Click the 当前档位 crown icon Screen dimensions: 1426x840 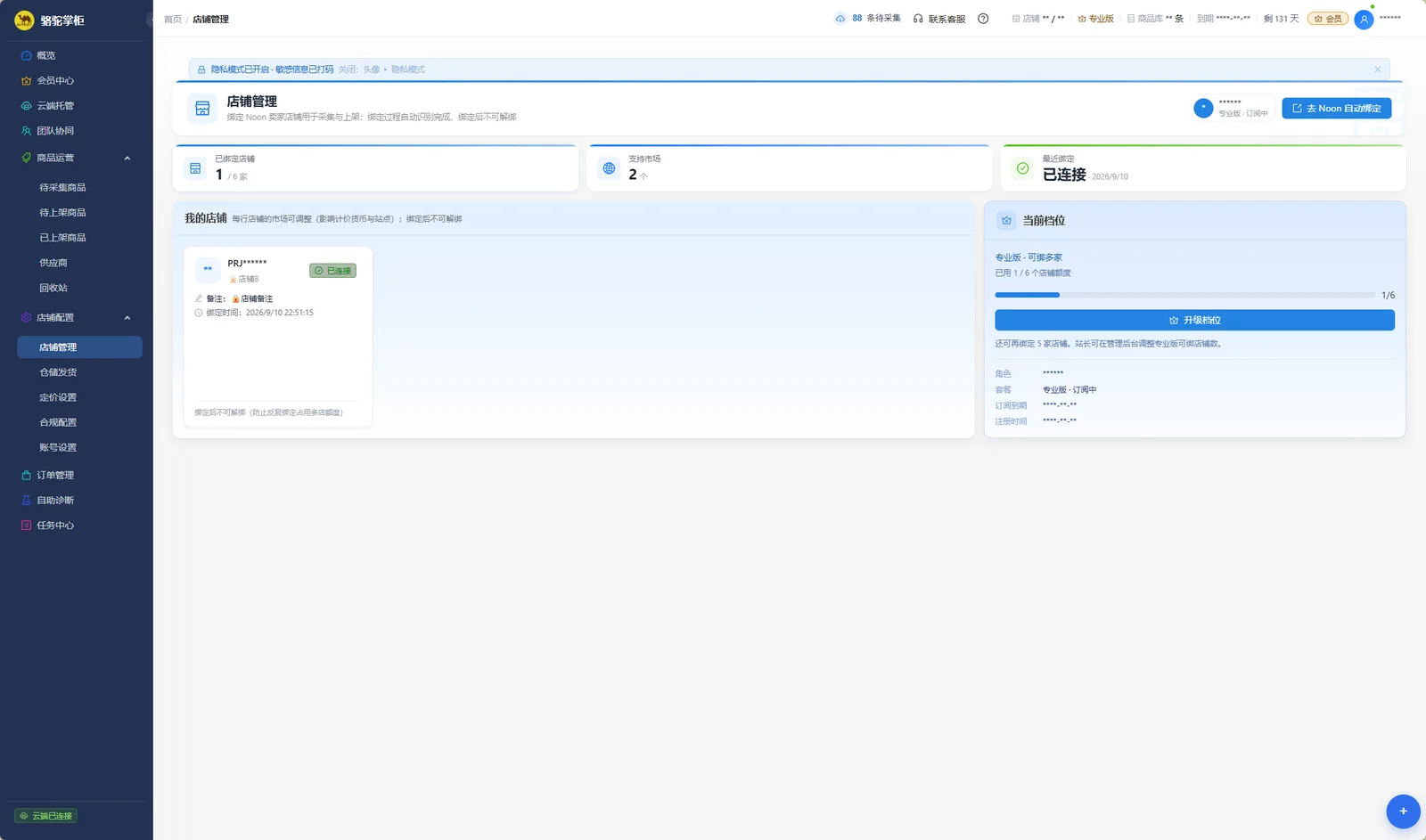(1006, 220)
